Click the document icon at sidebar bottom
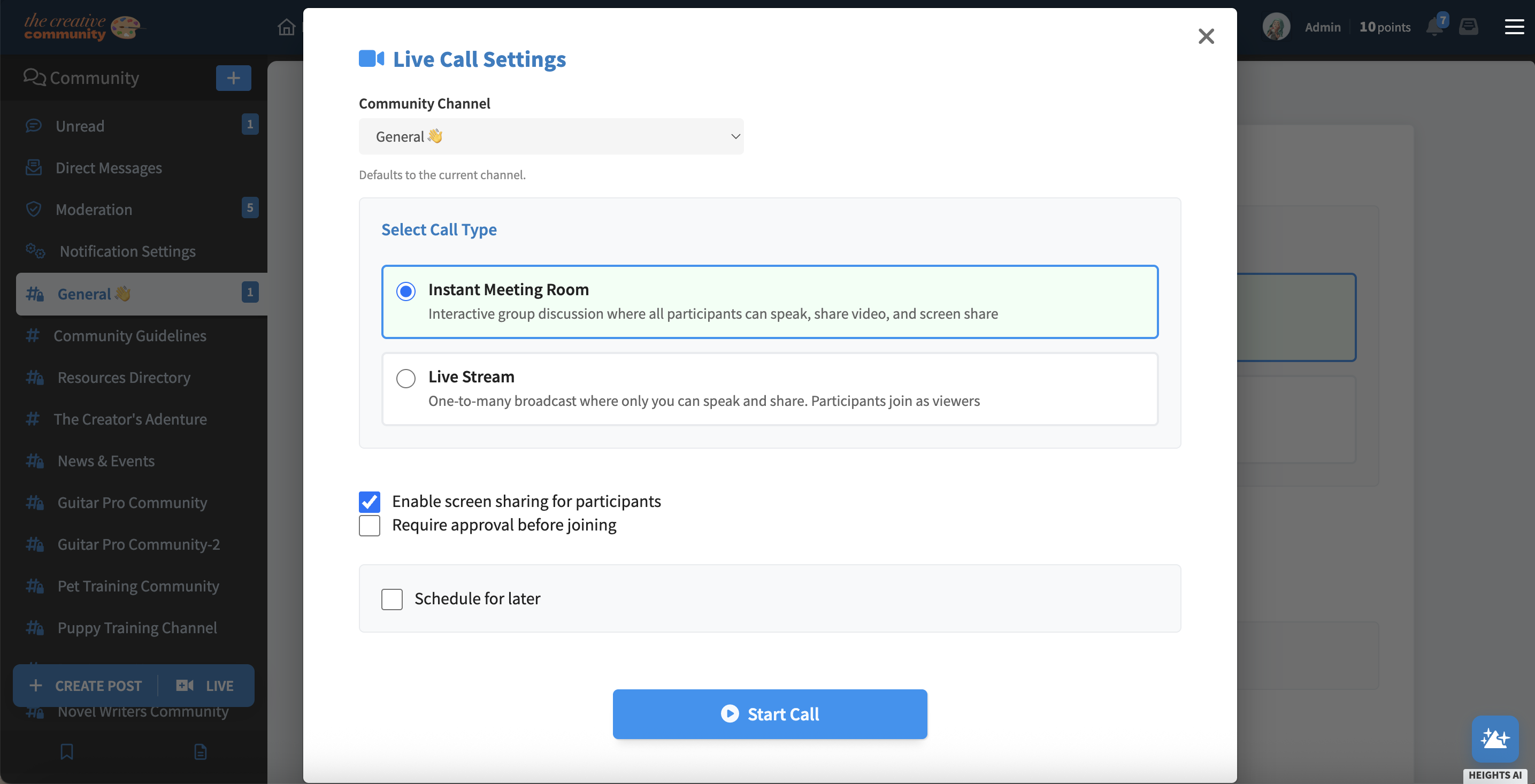1535x784 pixels. coord(201,751)
